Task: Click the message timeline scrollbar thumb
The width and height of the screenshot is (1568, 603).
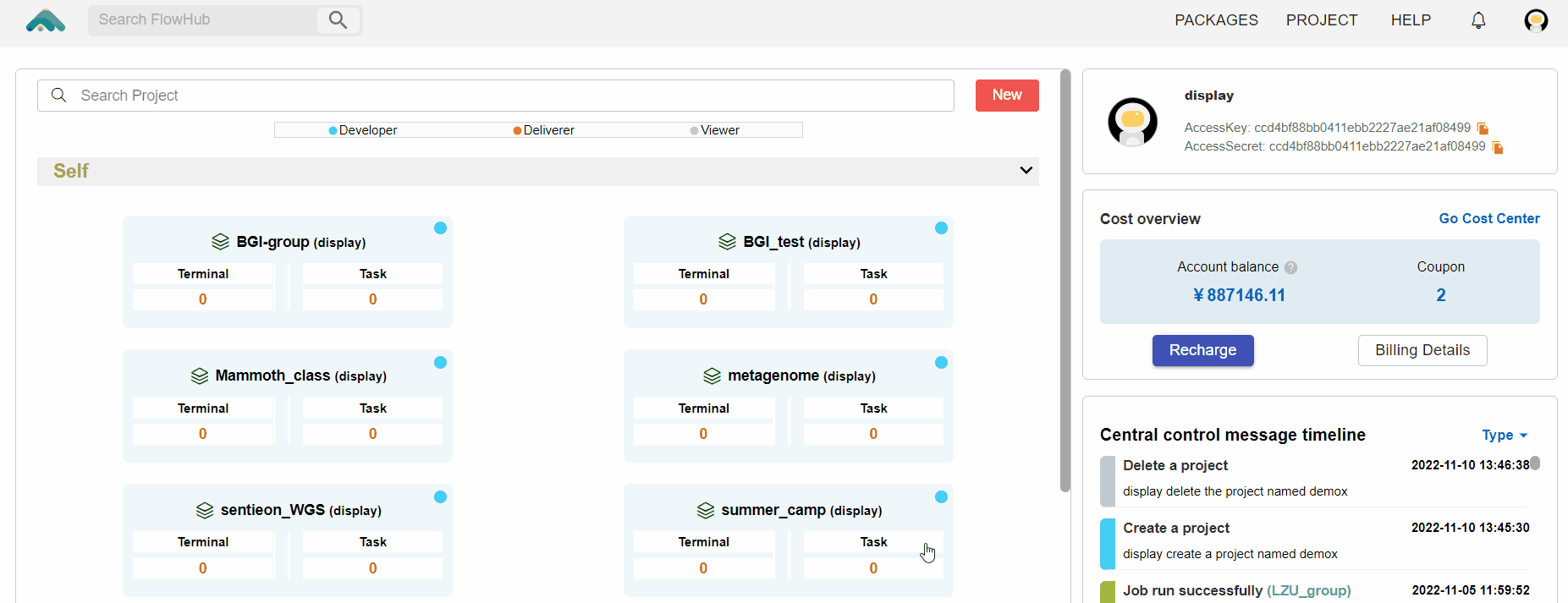Action: tap(1535, 463)
